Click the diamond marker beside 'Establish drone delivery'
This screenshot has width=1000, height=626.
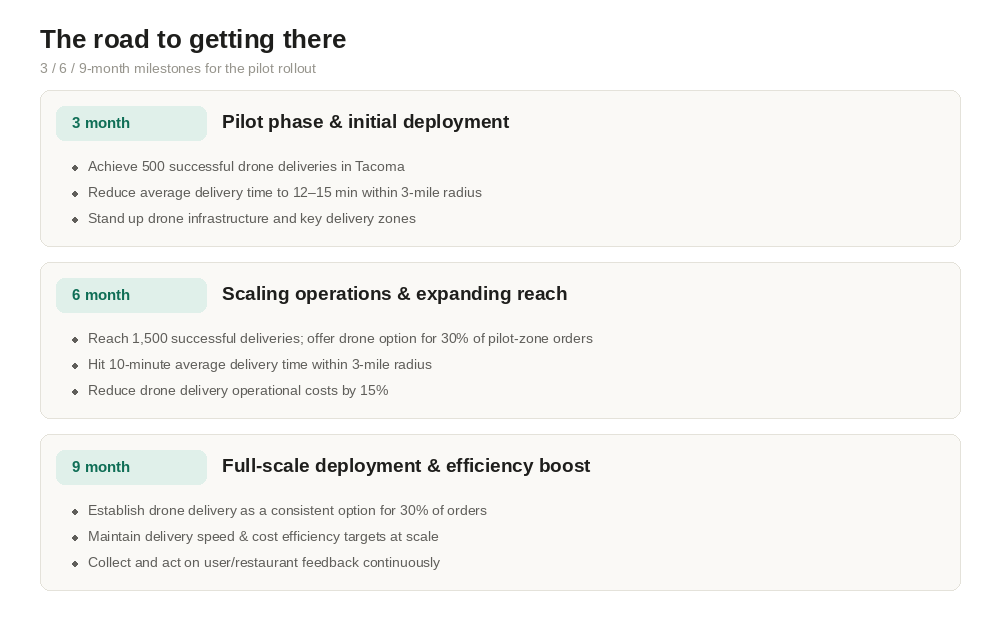(75, 512)
